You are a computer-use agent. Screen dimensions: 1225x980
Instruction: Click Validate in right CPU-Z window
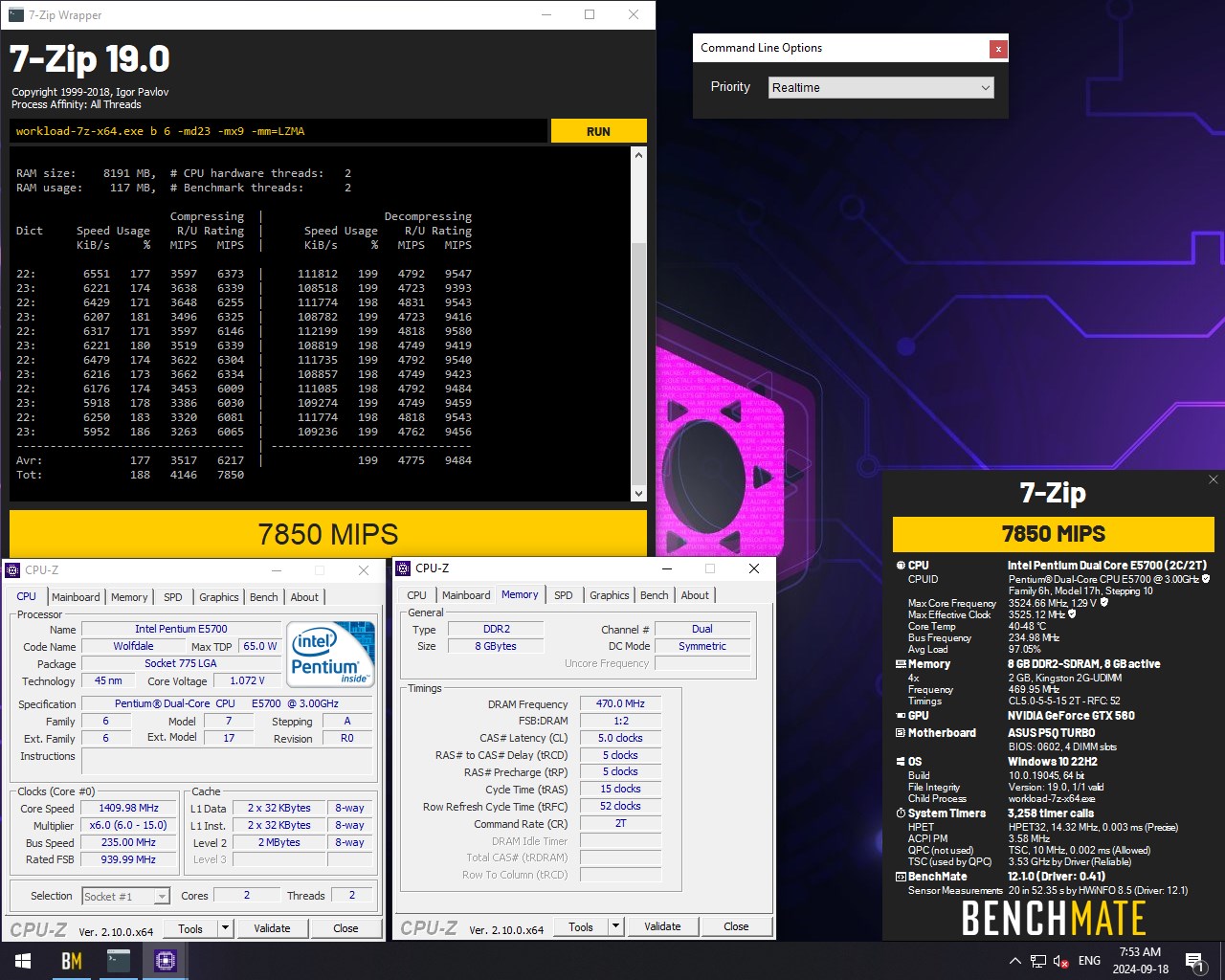(662, 926)
